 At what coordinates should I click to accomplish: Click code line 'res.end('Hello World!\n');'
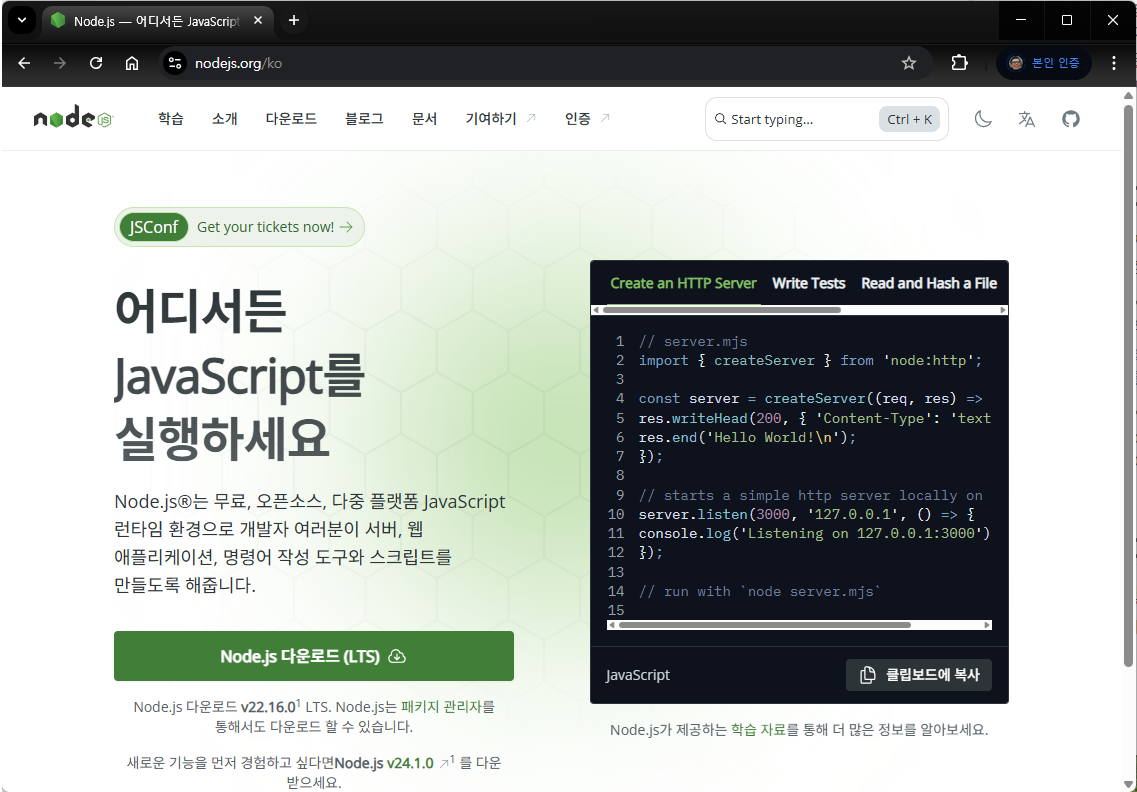pos(748,437)
